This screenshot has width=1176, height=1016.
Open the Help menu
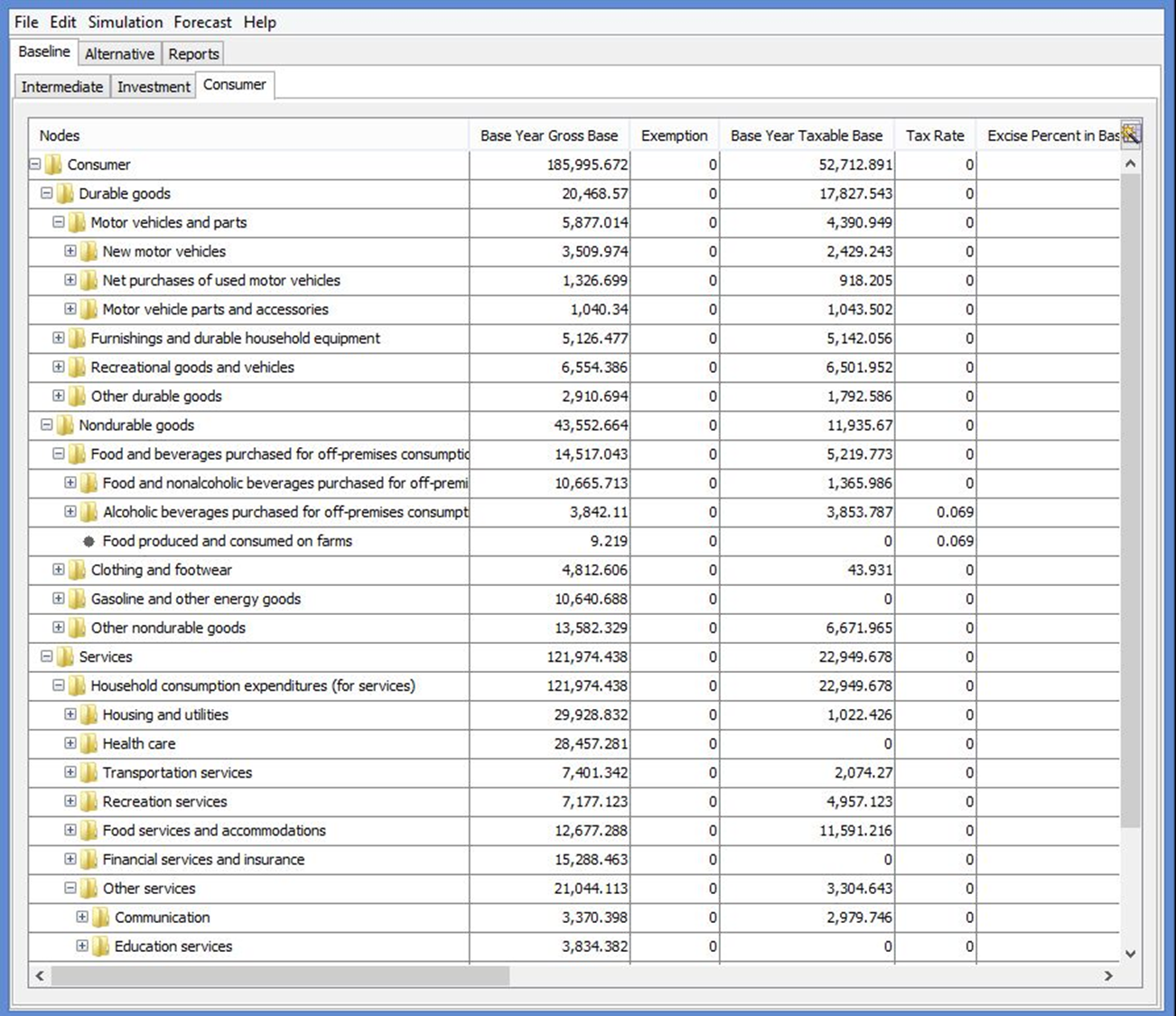[x=259, y=22]
